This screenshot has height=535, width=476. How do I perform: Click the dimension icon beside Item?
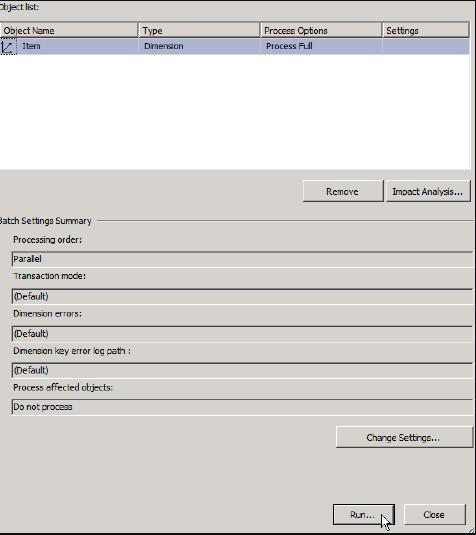pos(8,47)
